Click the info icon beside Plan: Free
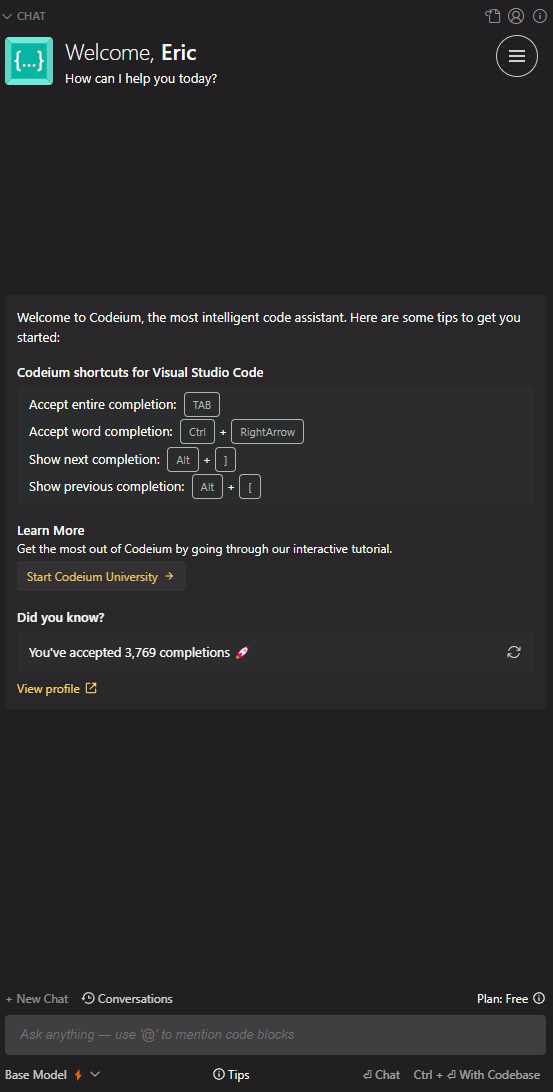This screenshot has width=553, height=1092. click(x=539, y=998)
